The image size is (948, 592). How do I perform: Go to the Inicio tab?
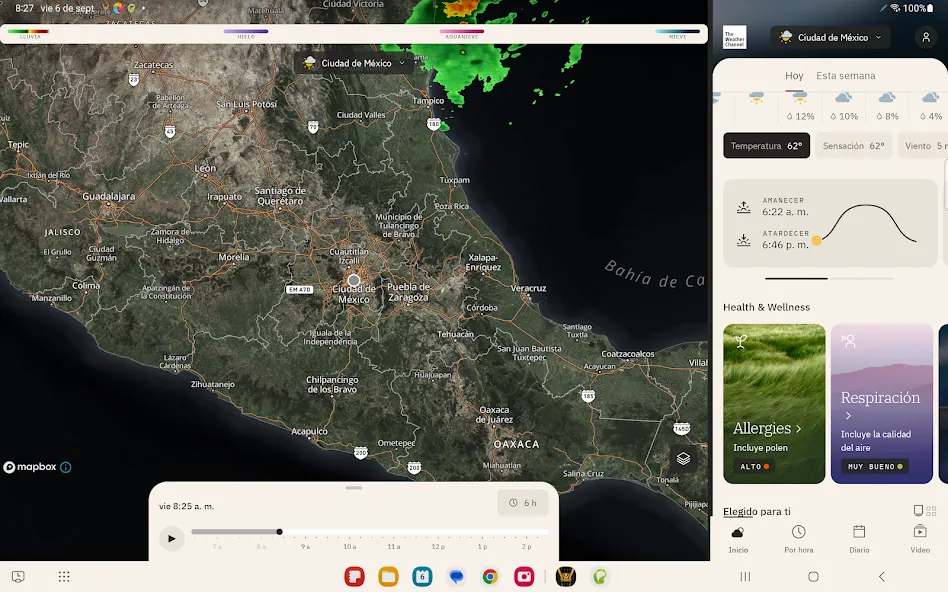(x=738, y=539)
